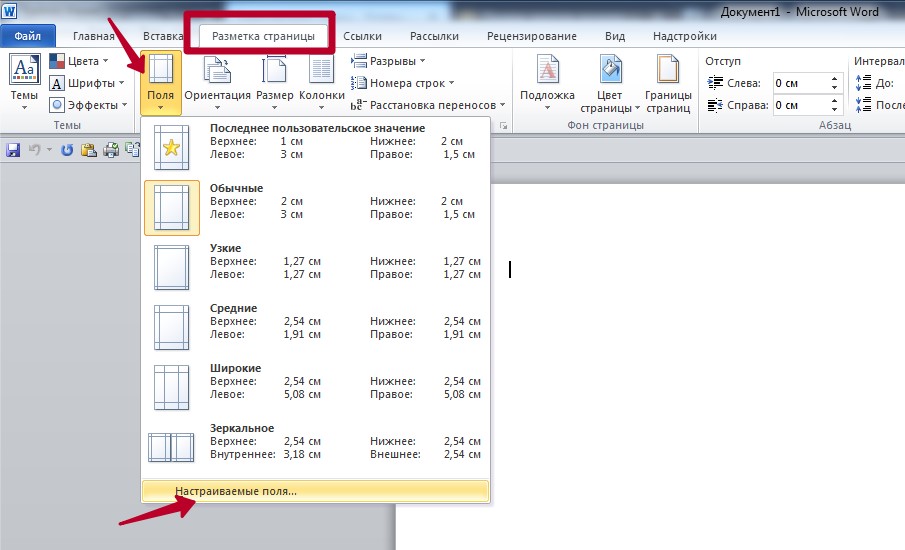Open the Ориентация orientation icon
Image resolution: width=905 pixels, height=550 pixels.
(x=217, y=81)
